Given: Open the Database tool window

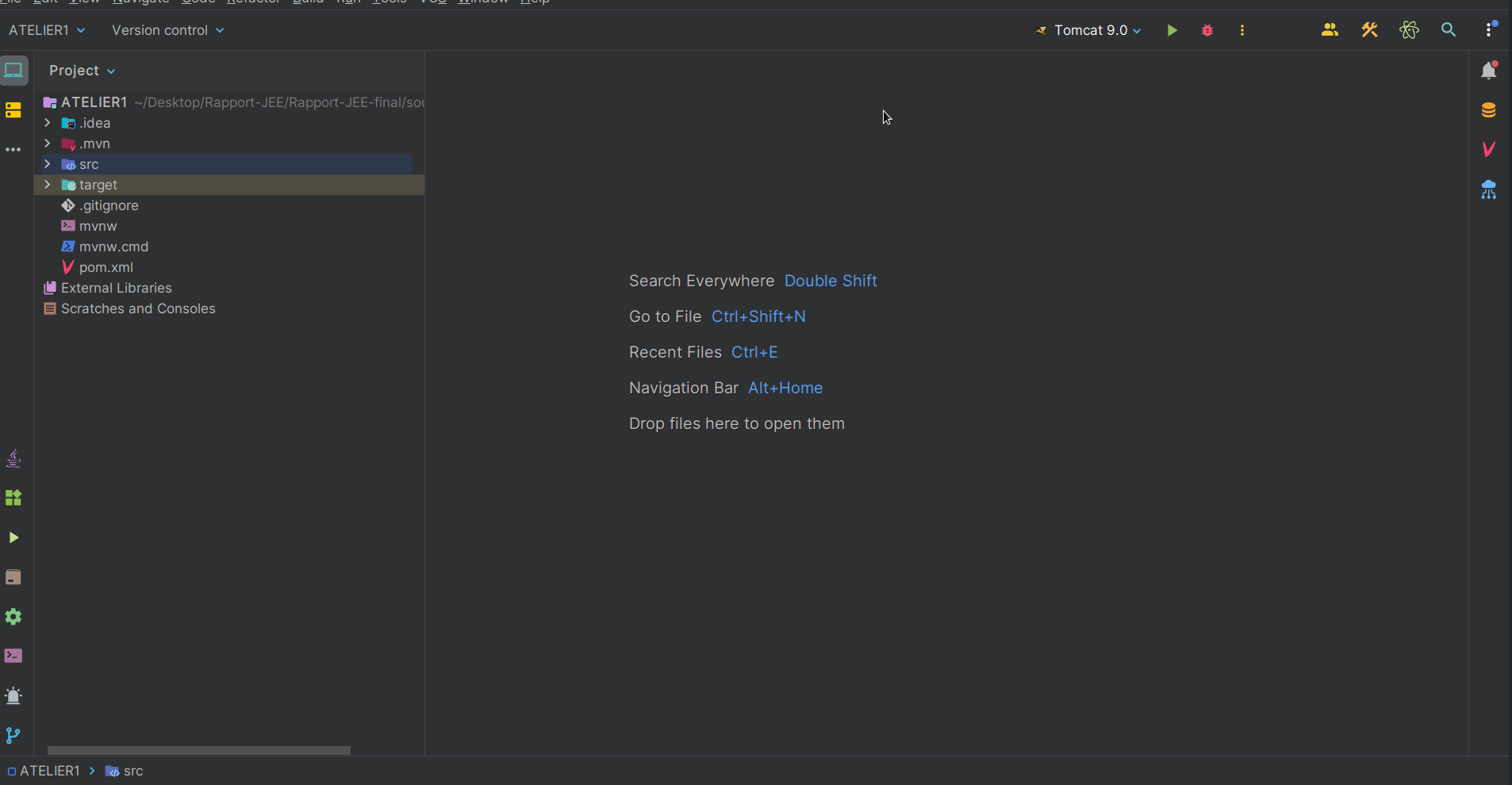Looking at the screenshot, I should click(x=1488, y=110).
